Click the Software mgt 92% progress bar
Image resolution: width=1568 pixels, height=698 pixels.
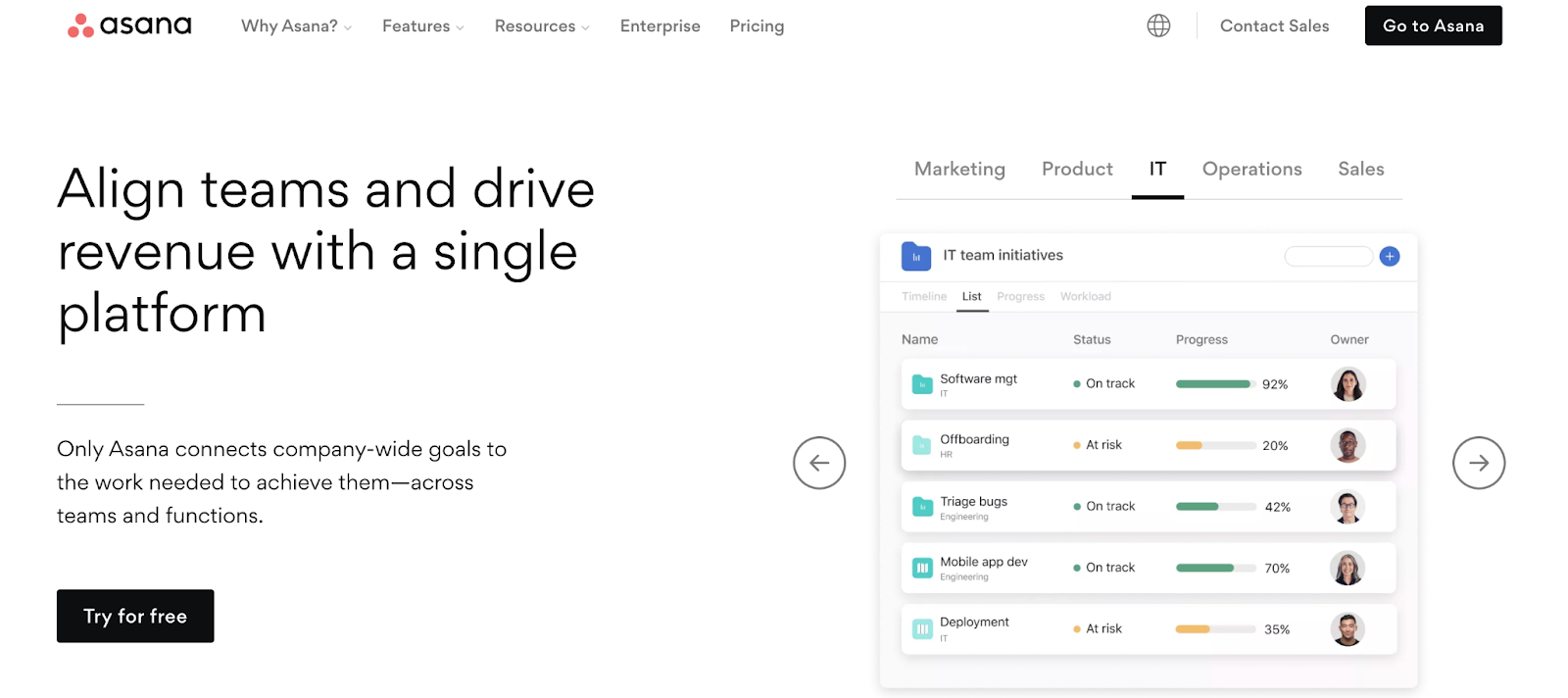pos(1215,384)
